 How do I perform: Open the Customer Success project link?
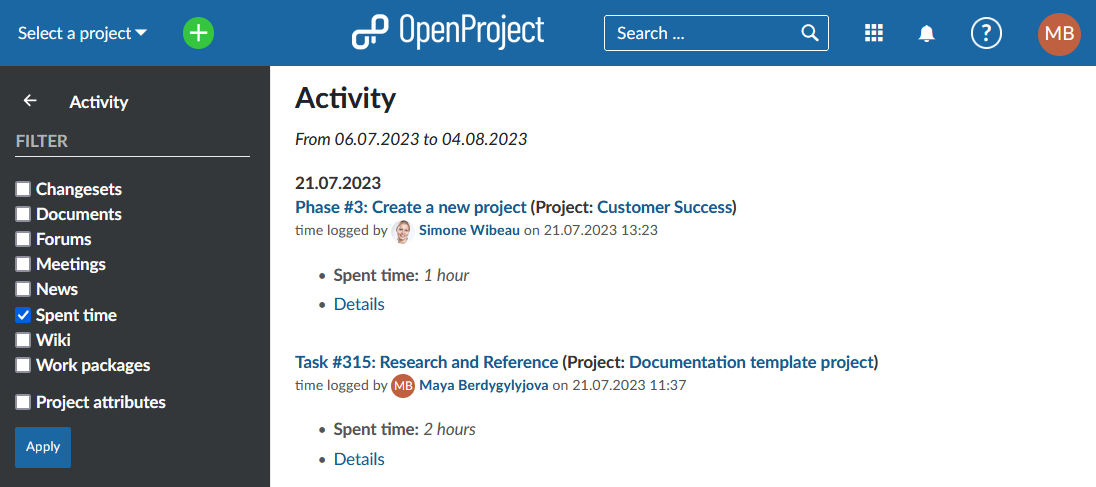[664, 207]
